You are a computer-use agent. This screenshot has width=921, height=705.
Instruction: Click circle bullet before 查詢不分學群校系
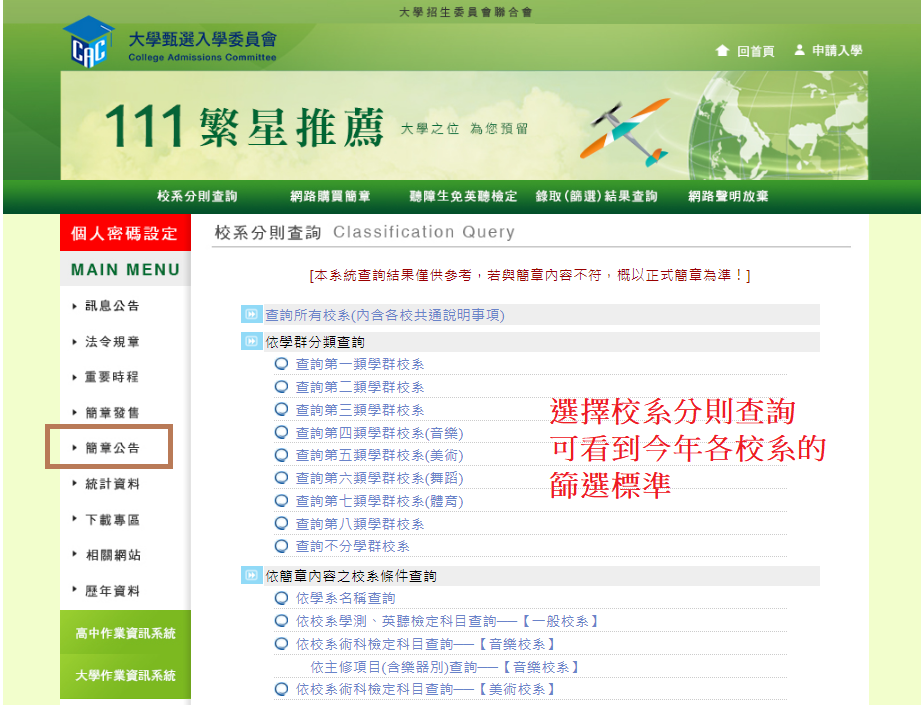pyautogui.click(x=281, y=546)
